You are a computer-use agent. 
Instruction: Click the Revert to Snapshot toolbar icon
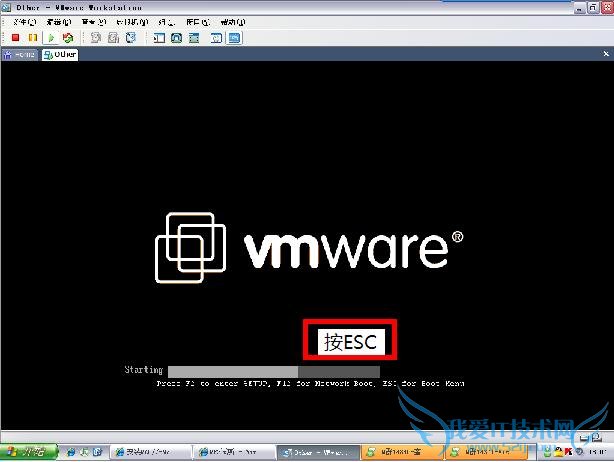[113, 38]
